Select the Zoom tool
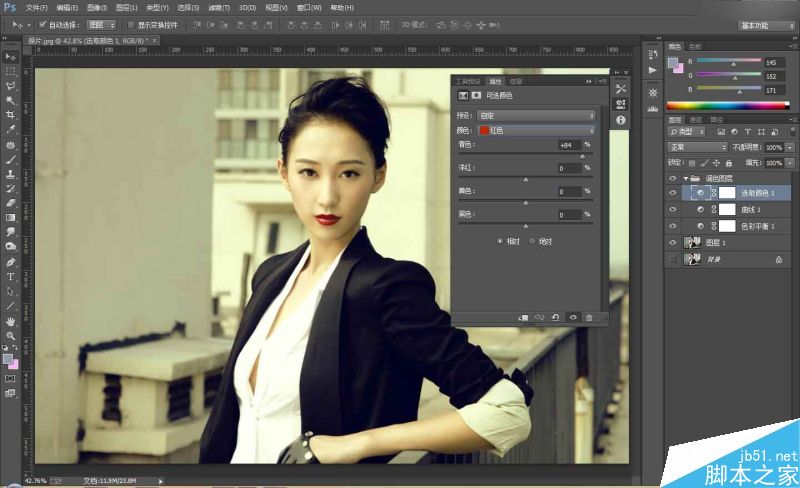The image size is (800, 488). (10, 336)
